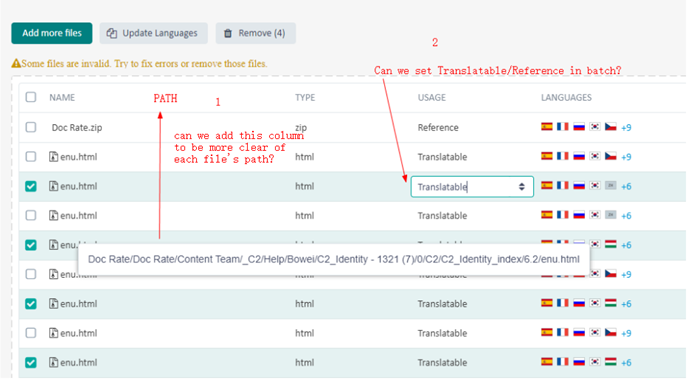Select the Doc Rate.zip file name
The height and width of the screenshot is (386, 693).
[x=77, y=128]
